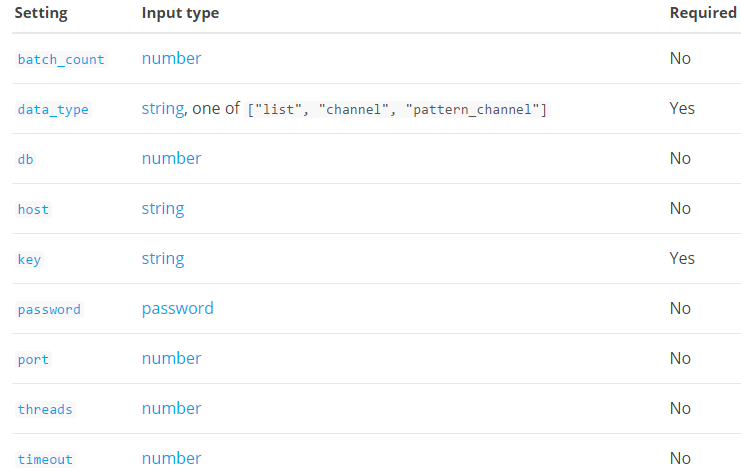
Task: Click the string type link for data_type
Action: [x=162, y=108]
